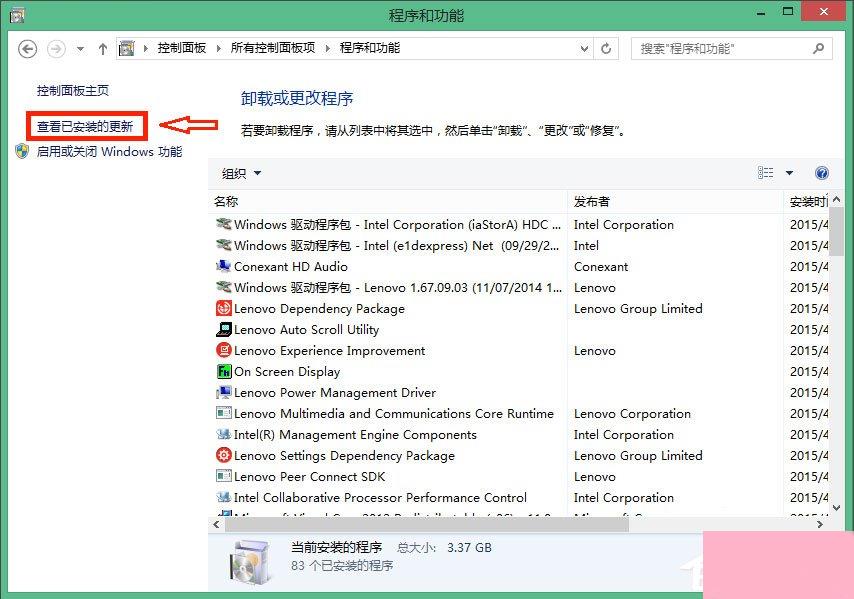The width and height of the screenshot is (854, 599).
Task: Select the Lenovo Power Management Driver icon
Action: click(223, 393)
